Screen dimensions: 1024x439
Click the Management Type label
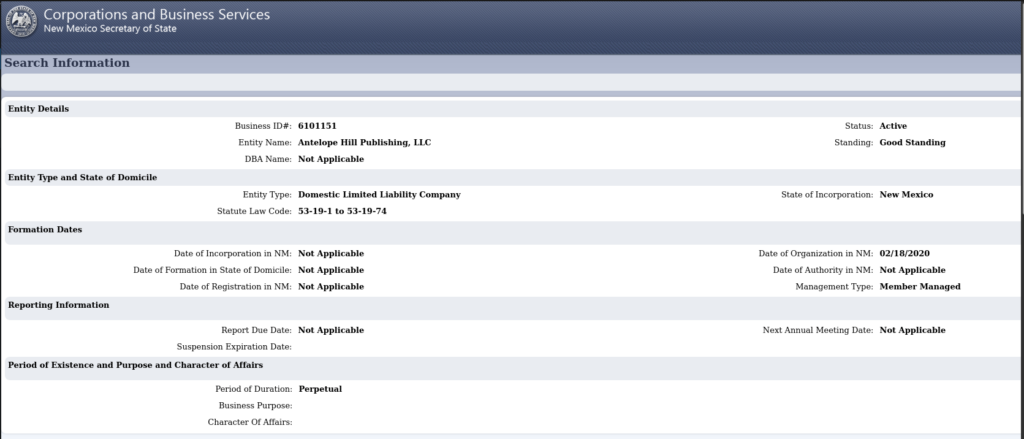834,287
